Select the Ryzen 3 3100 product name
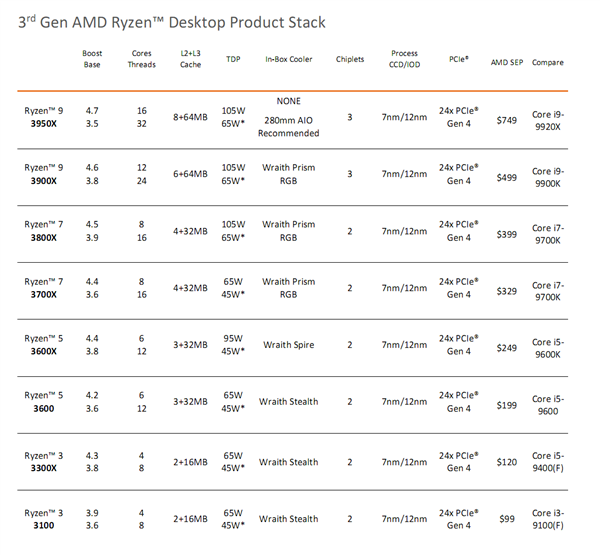The image size is (600, 555). point(42,519)
